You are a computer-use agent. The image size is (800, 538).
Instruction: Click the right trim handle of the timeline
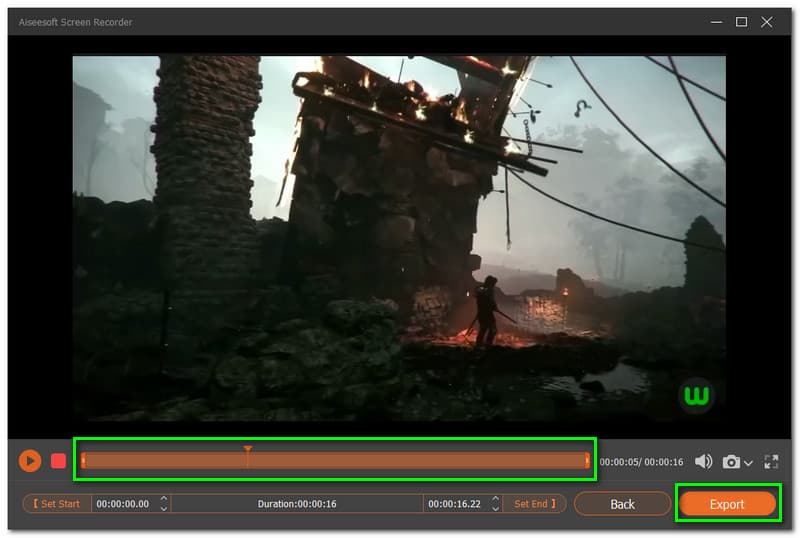point(587,461)
